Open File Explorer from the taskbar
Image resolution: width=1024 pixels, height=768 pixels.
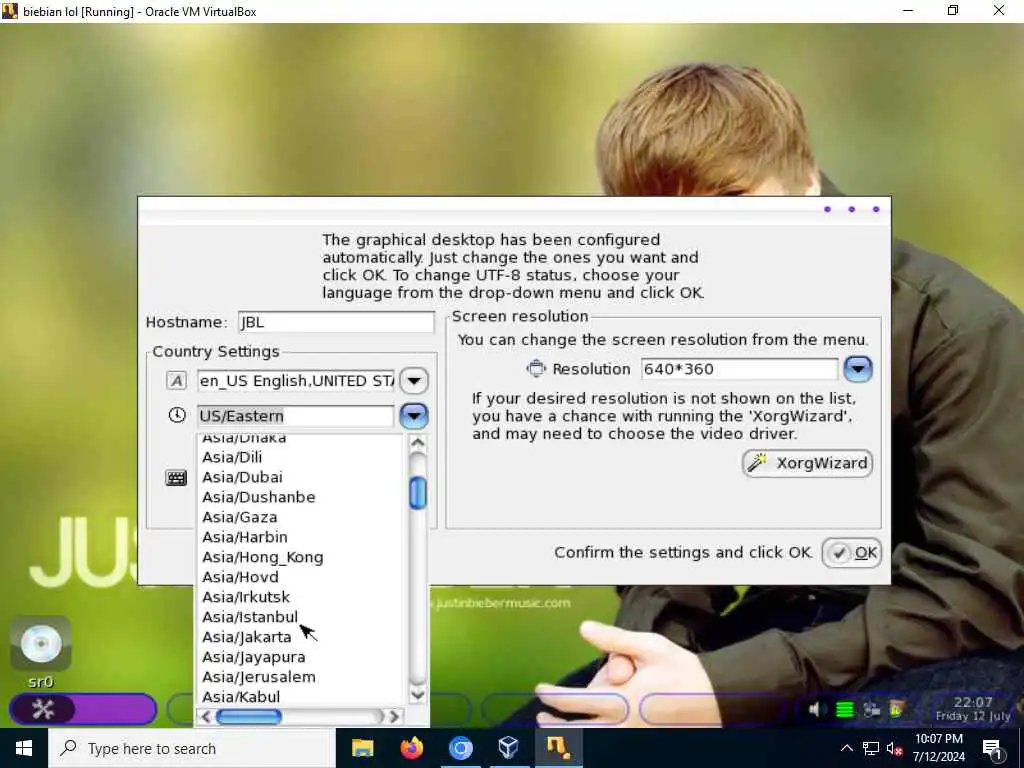[x=362, y=748]
